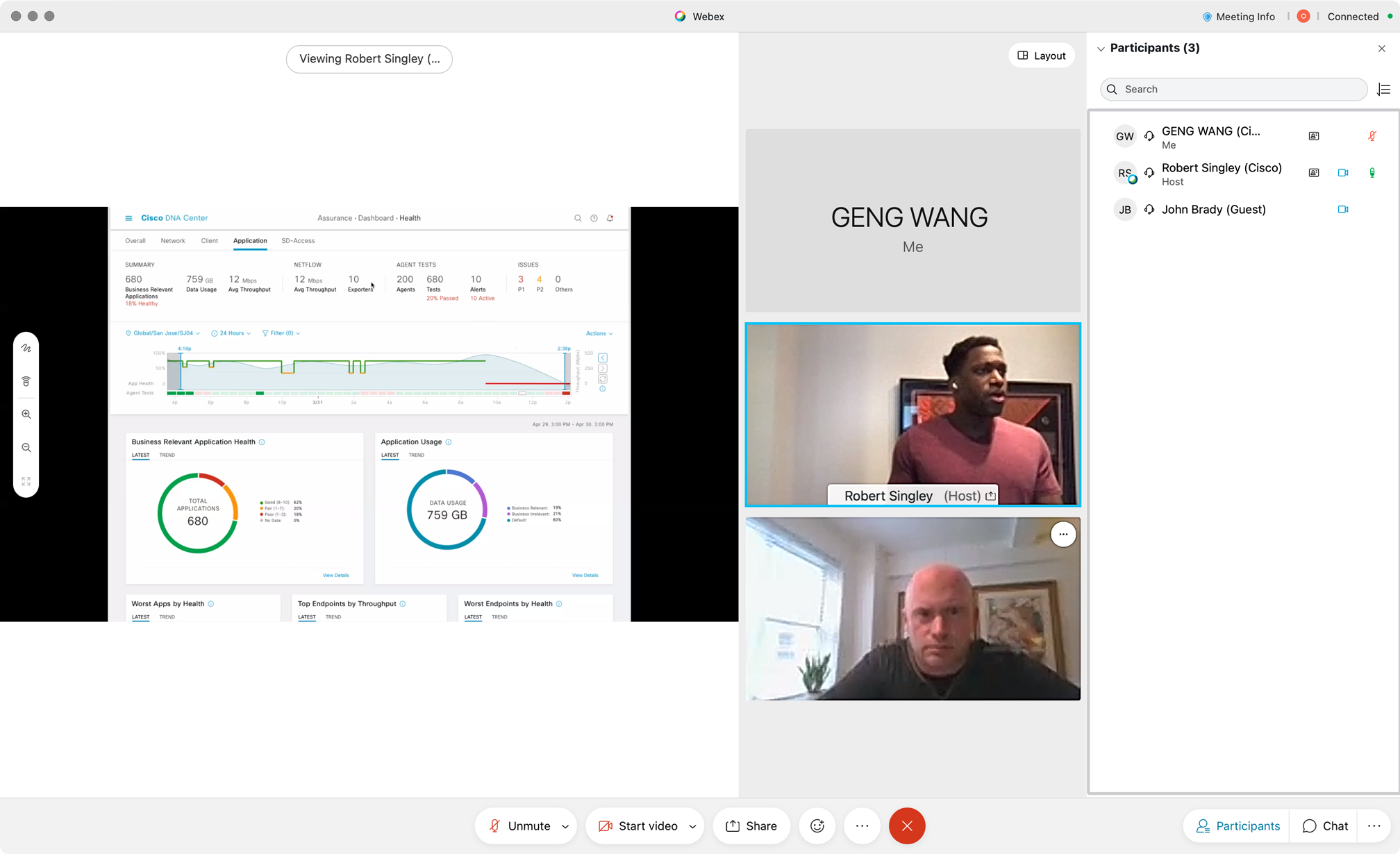Click the sort participants list icon
Viewport: 1400px width, 854px height.
[1384, 90]
